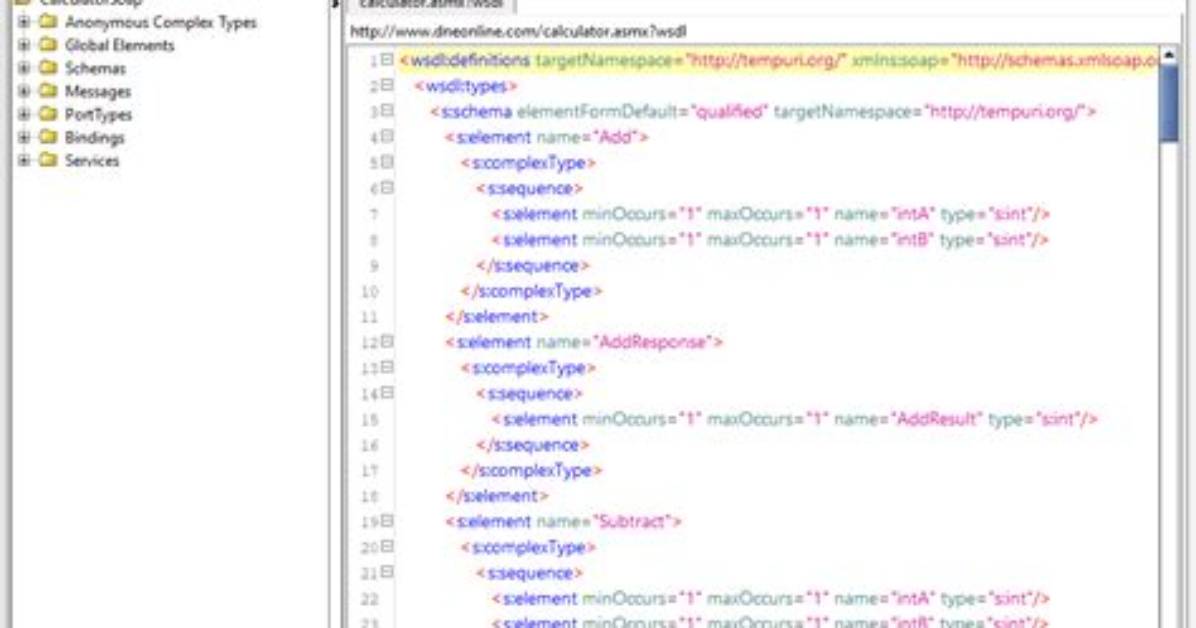Viewport: 1196px width, 628px height.
Task: Click the Anonymous Complex Types folder icon
Action: (48, 22)
